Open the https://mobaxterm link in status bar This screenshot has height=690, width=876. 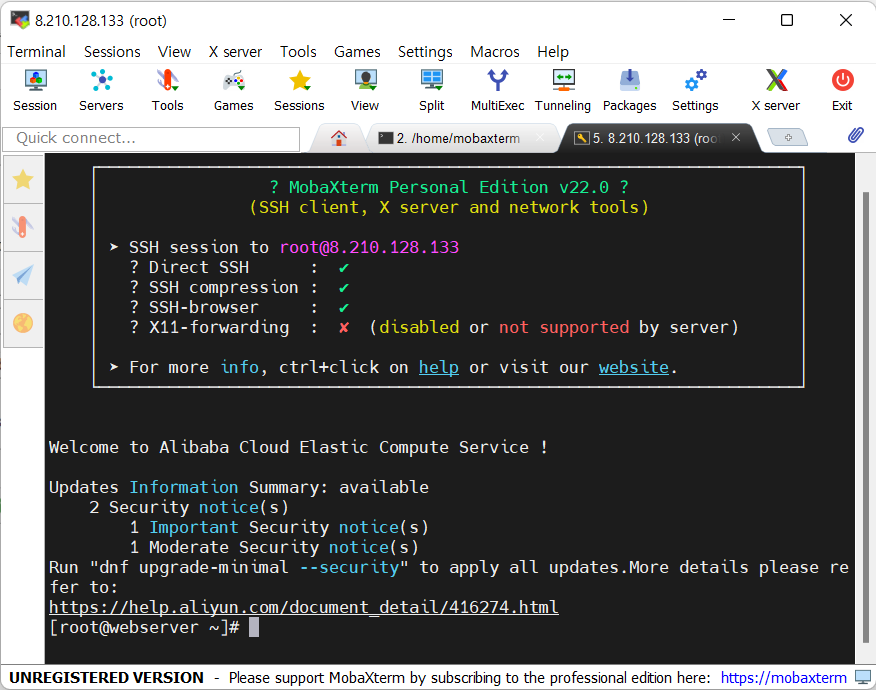tap(783, 678)
